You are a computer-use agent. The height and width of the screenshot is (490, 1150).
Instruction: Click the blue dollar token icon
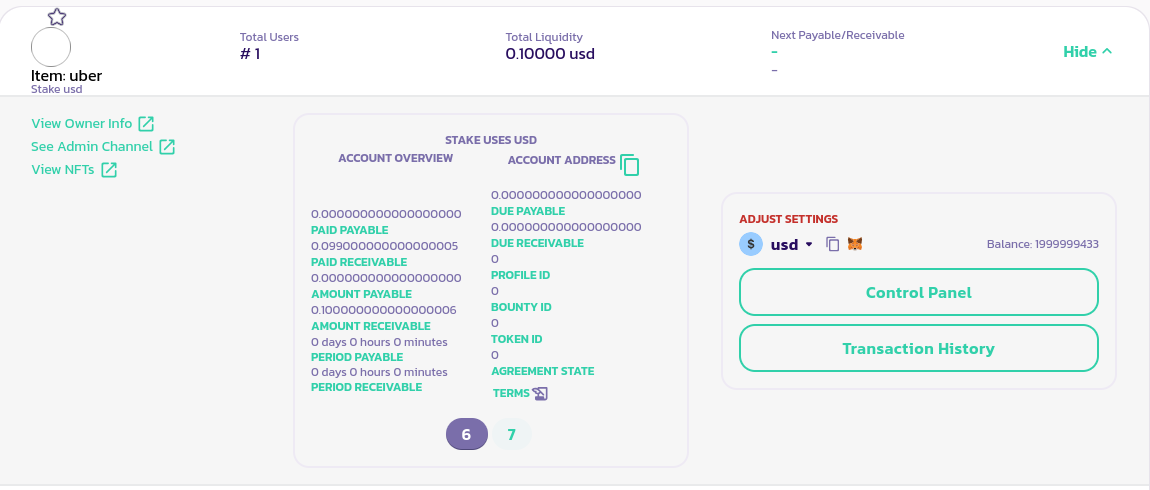tap(751, 244)
